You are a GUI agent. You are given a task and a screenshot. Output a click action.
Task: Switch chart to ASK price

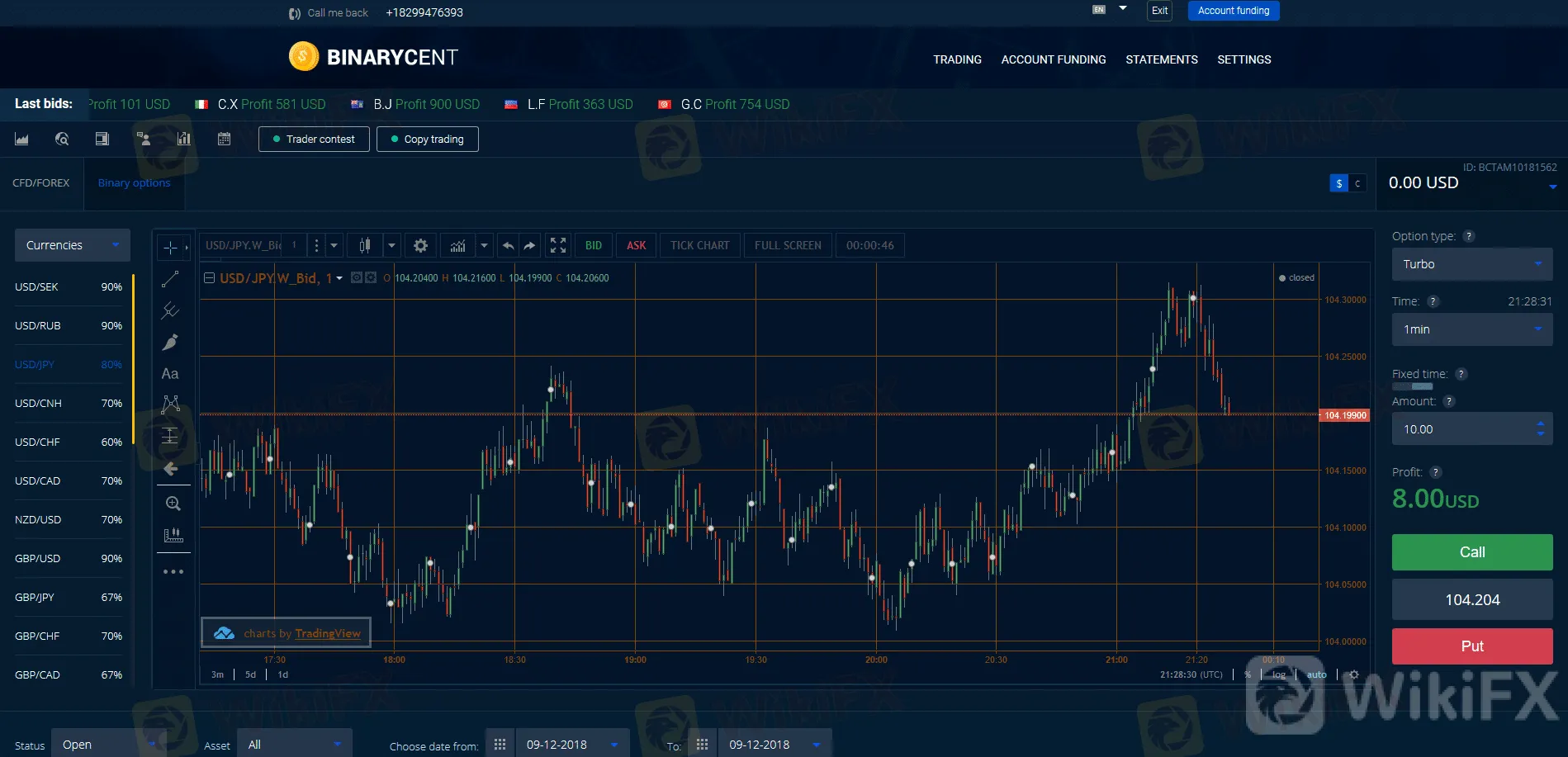click(636, 245)
